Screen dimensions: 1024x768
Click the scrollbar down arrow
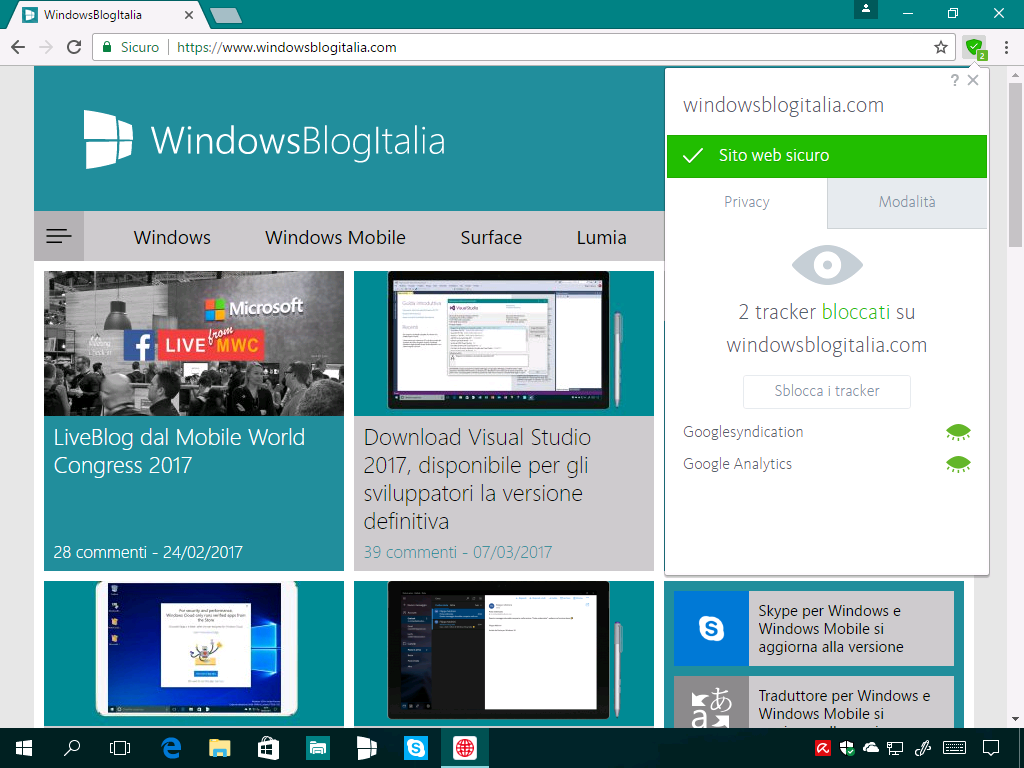click(1015, 719)
